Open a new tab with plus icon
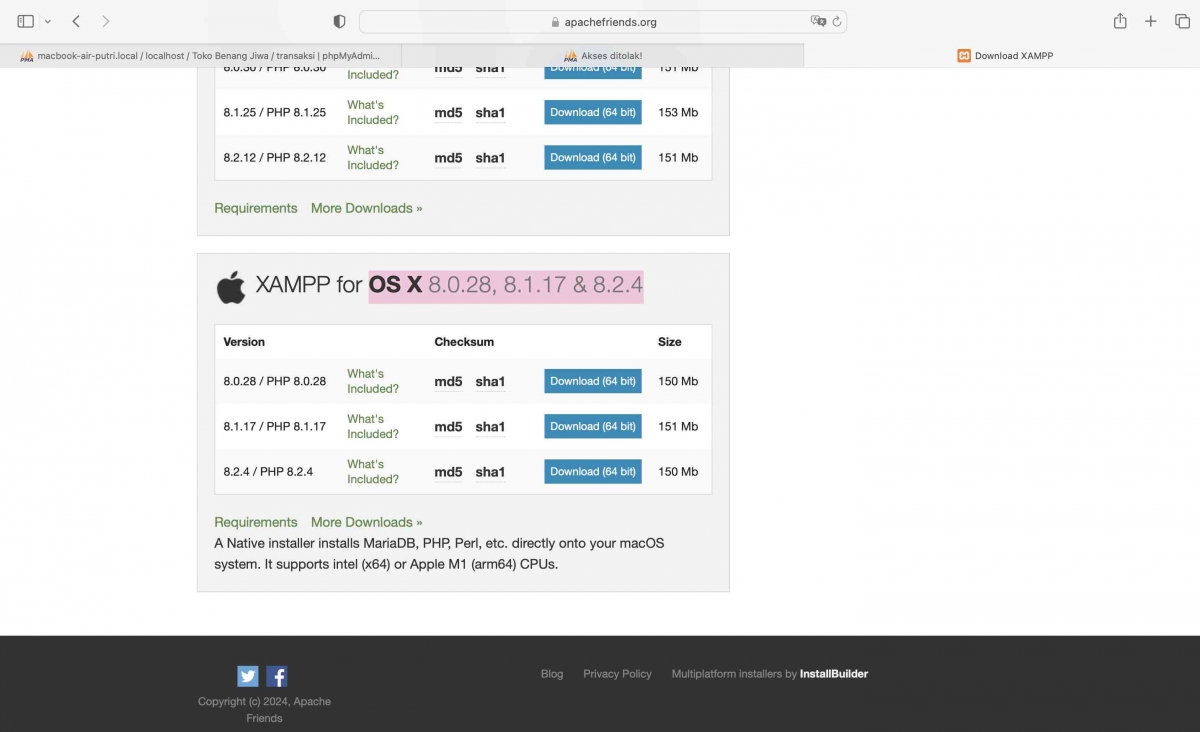 point(1151,21)
